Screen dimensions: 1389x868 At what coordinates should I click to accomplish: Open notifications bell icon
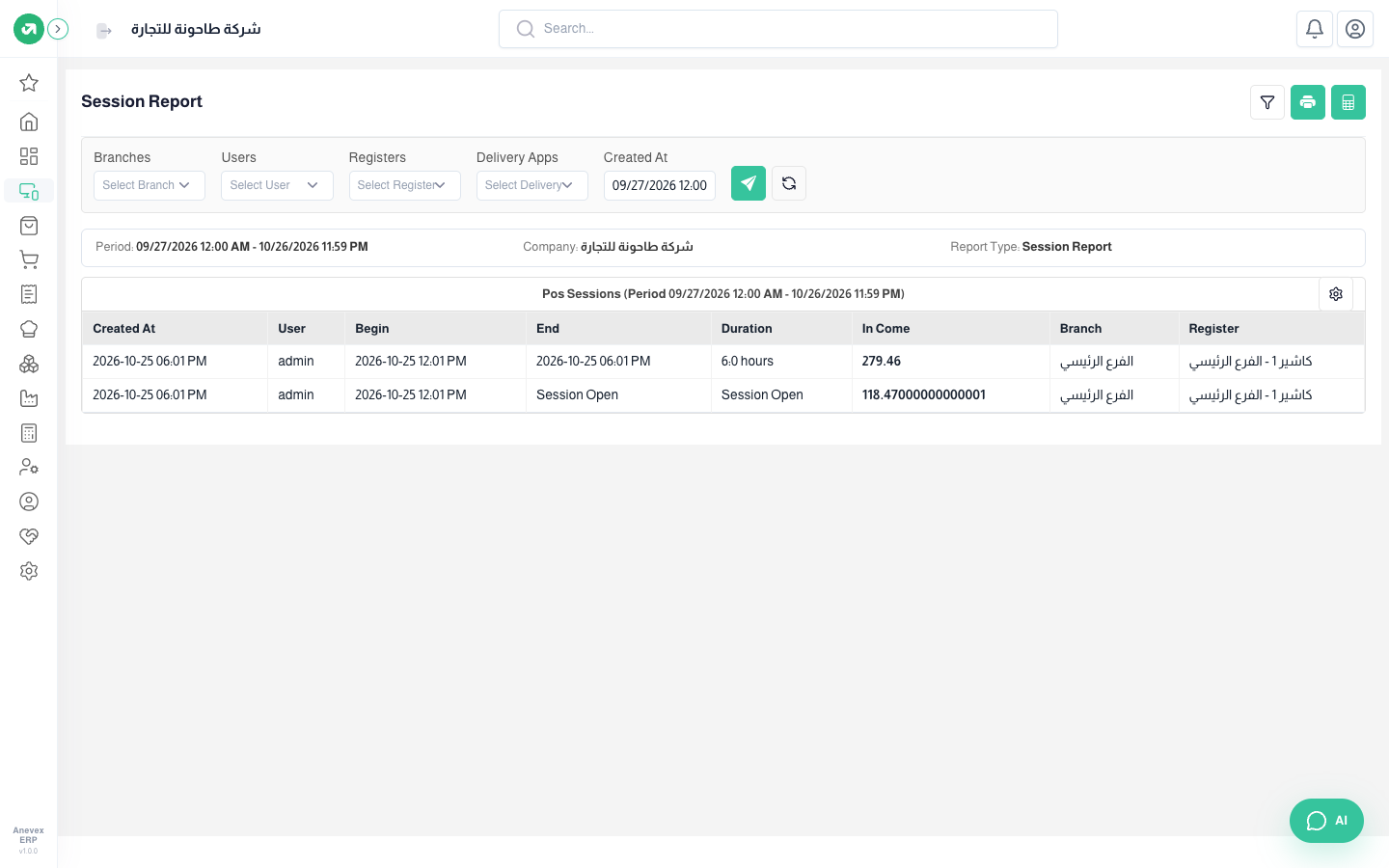1315,29
